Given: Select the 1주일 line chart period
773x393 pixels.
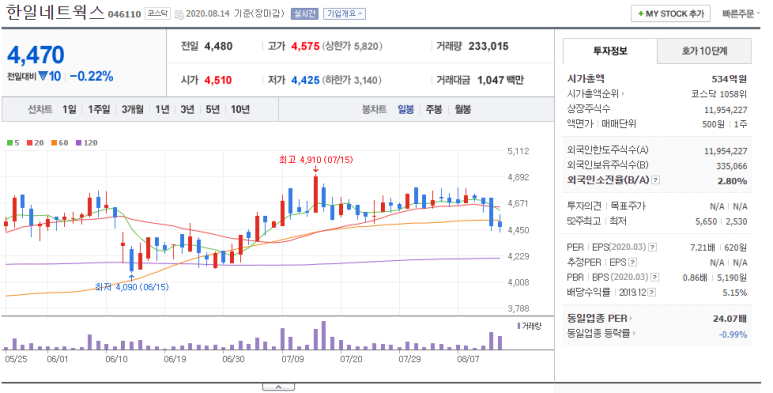Looking at the screenshot, I should [99, 109].
